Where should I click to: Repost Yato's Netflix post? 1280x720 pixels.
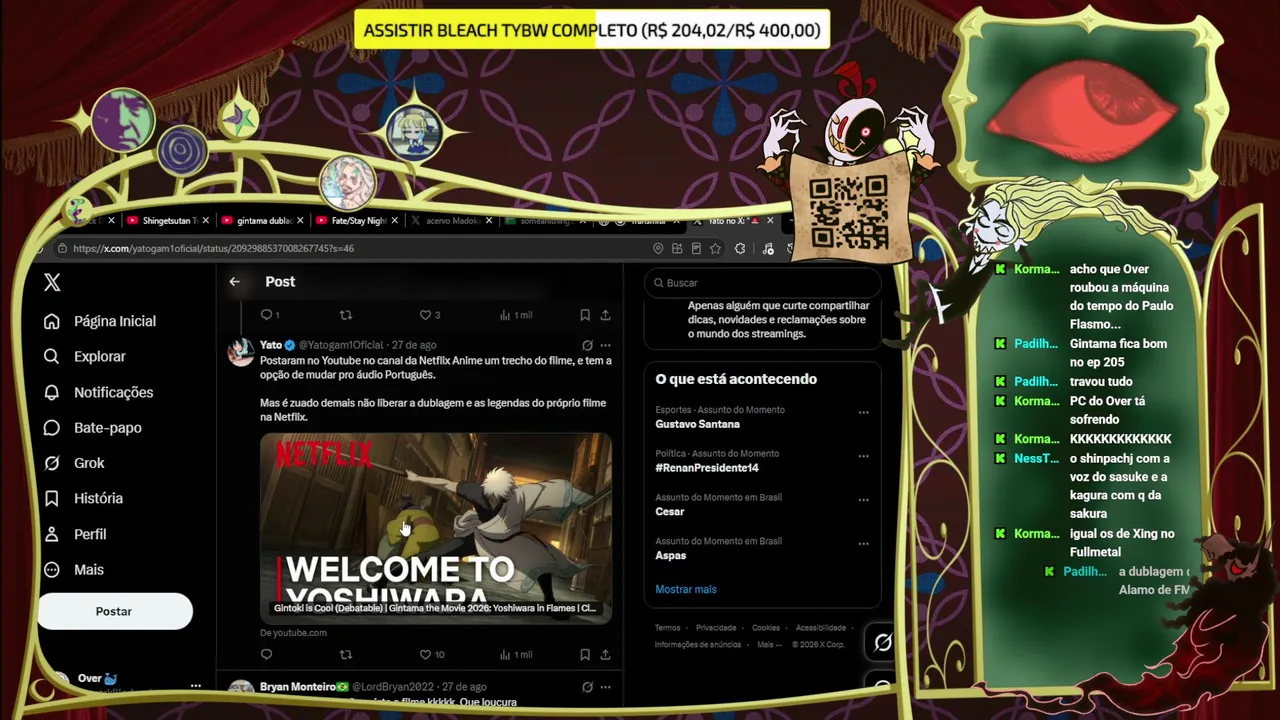(346, 655)
